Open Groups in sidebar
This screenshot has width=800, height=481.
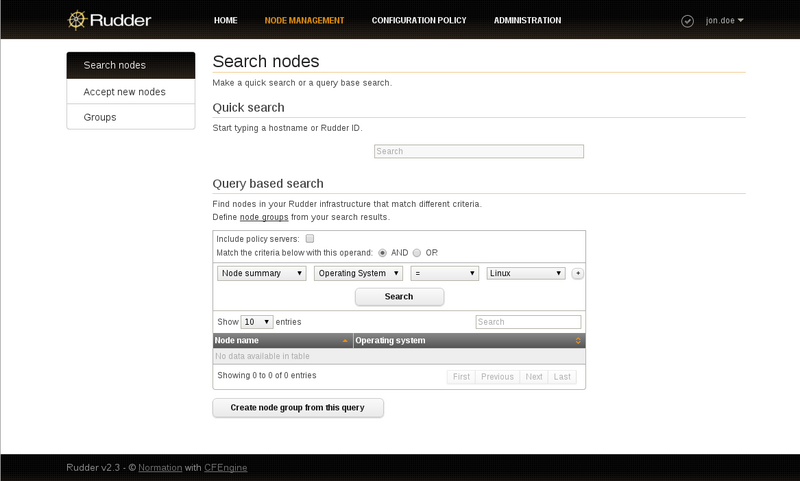(131, 117)
